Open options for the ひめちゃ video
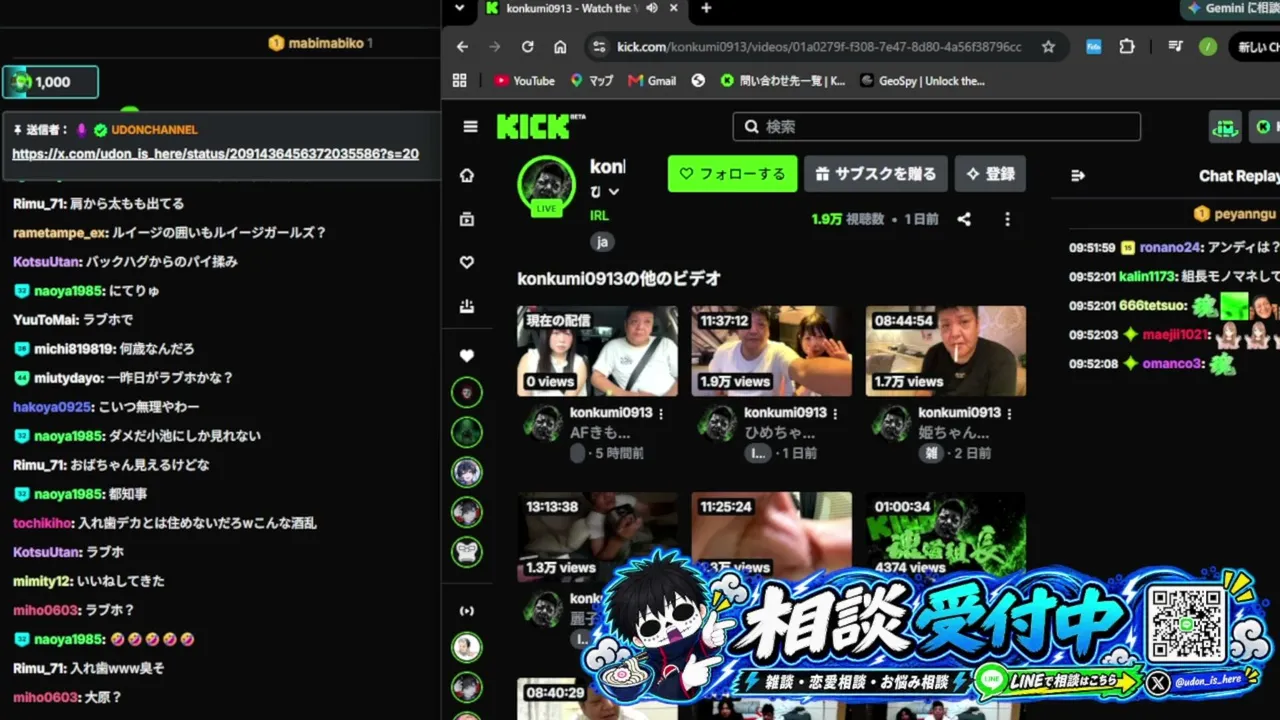The image size is (1280, 720). click(x=835, y=413)
